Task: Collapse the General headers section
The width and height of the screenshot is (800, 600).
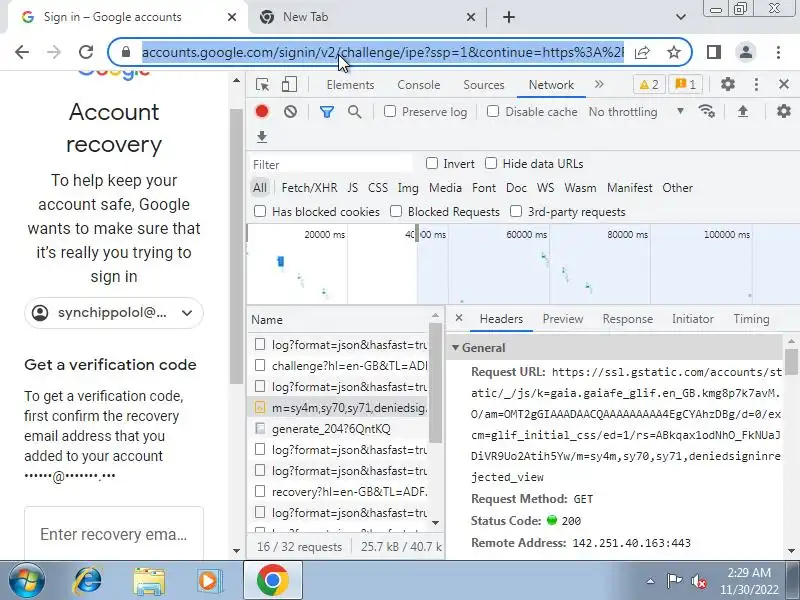Action: coord(455,348)
